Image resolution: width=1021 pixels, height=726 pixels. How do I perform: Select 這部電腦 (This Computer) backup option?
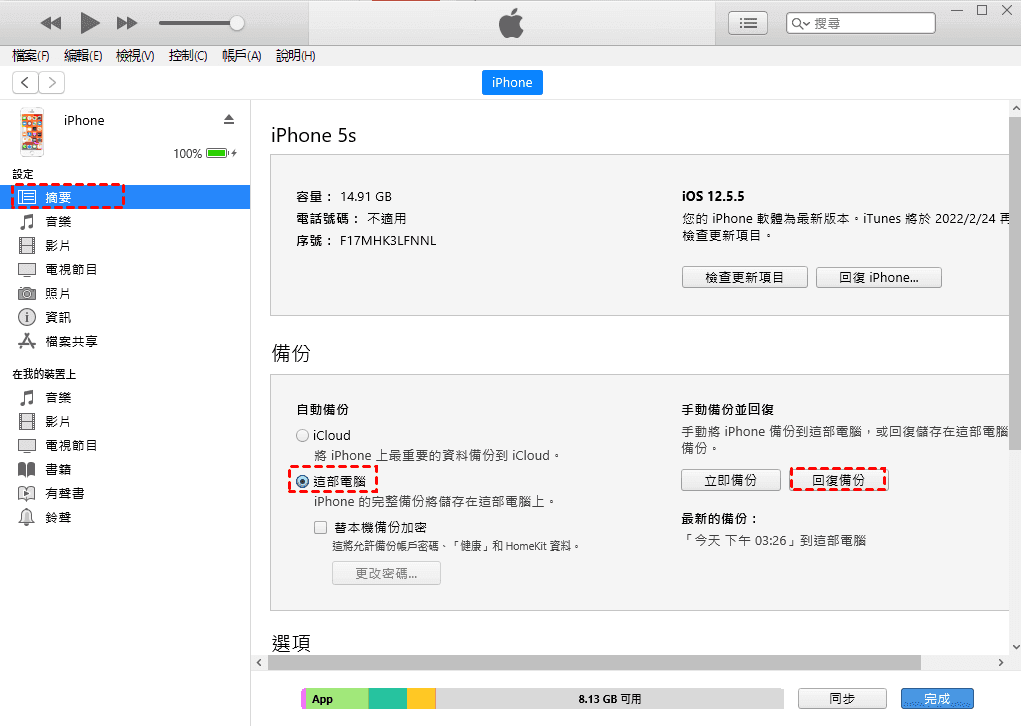click(303, 481)
